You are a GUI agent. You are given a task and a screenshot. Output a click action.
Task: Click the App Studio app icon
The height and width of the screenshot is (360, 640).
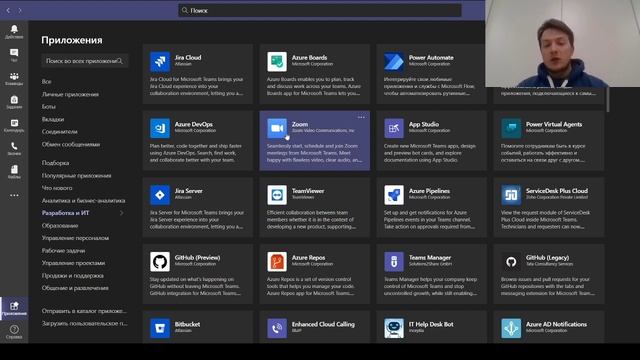(394, 128)
